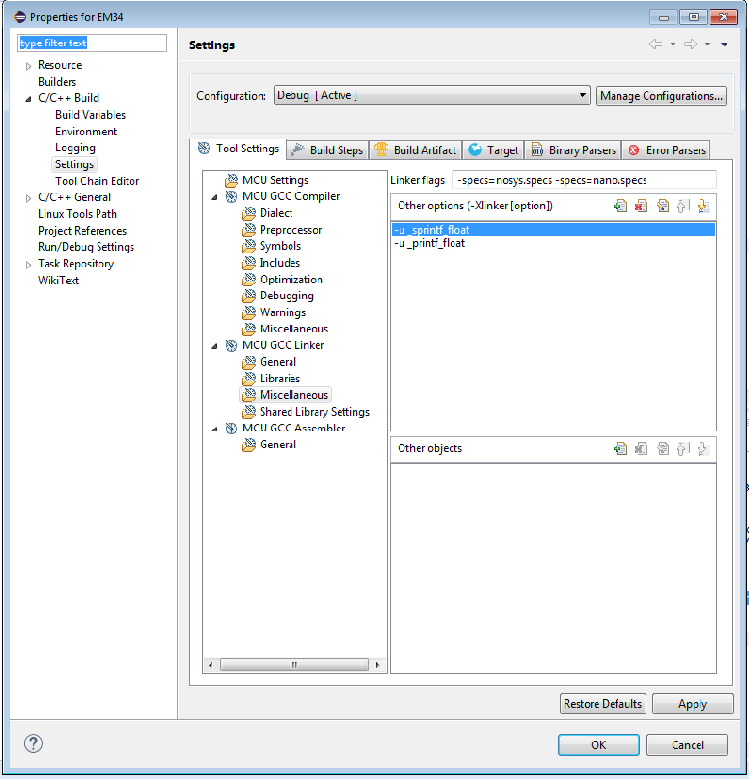Click the Manage Configurations button
The image size is (749, 779).
pos(661,96)
